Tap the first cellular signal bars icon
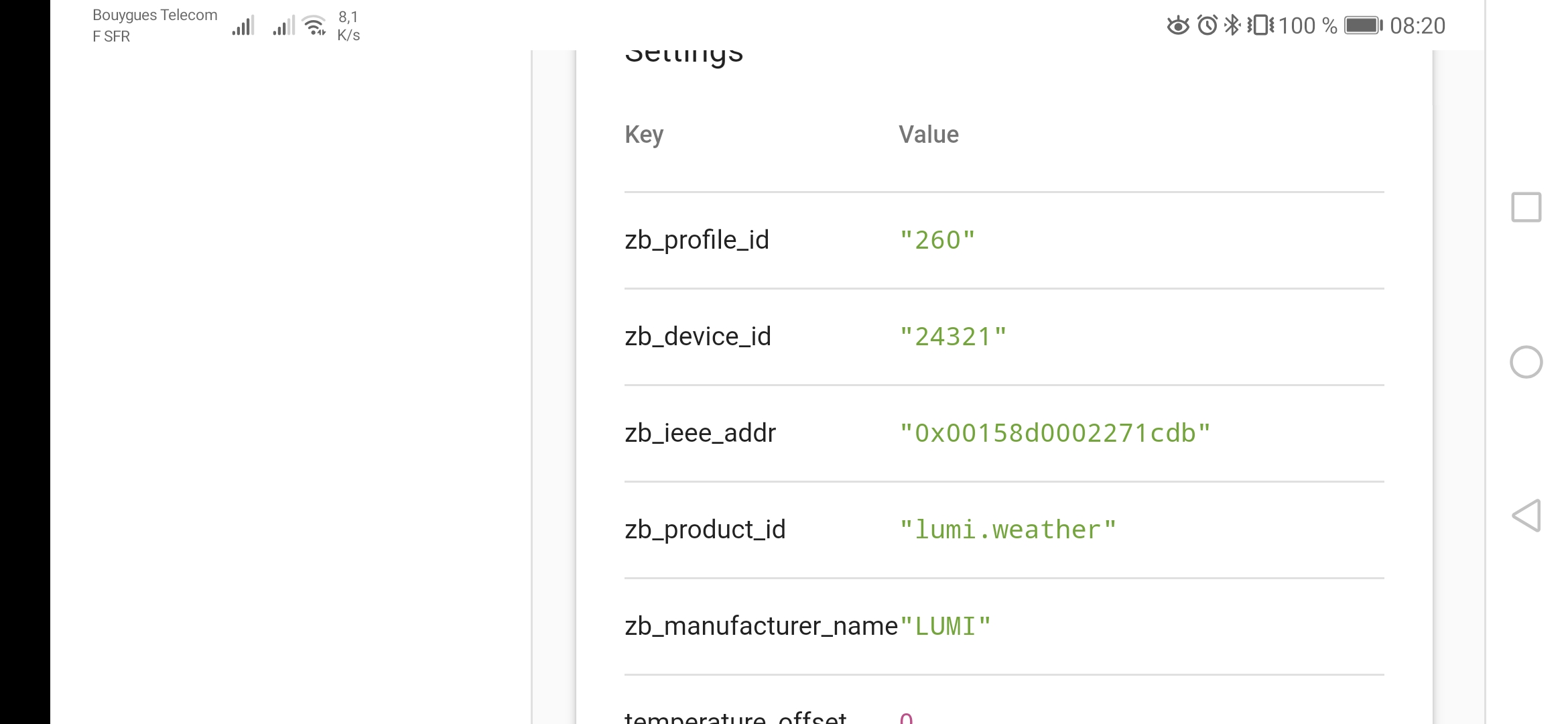The width and height of the screenshot is (1568, 724). pyautogui.click(x=243, y=25)
